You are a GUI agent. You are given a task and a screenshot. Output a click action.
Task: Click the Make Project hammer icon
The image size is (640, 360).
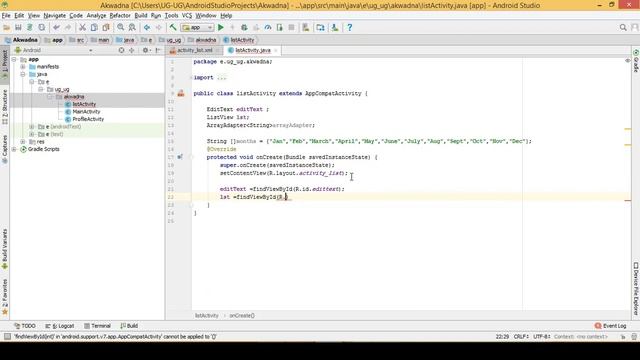click(x=173, y=28)
